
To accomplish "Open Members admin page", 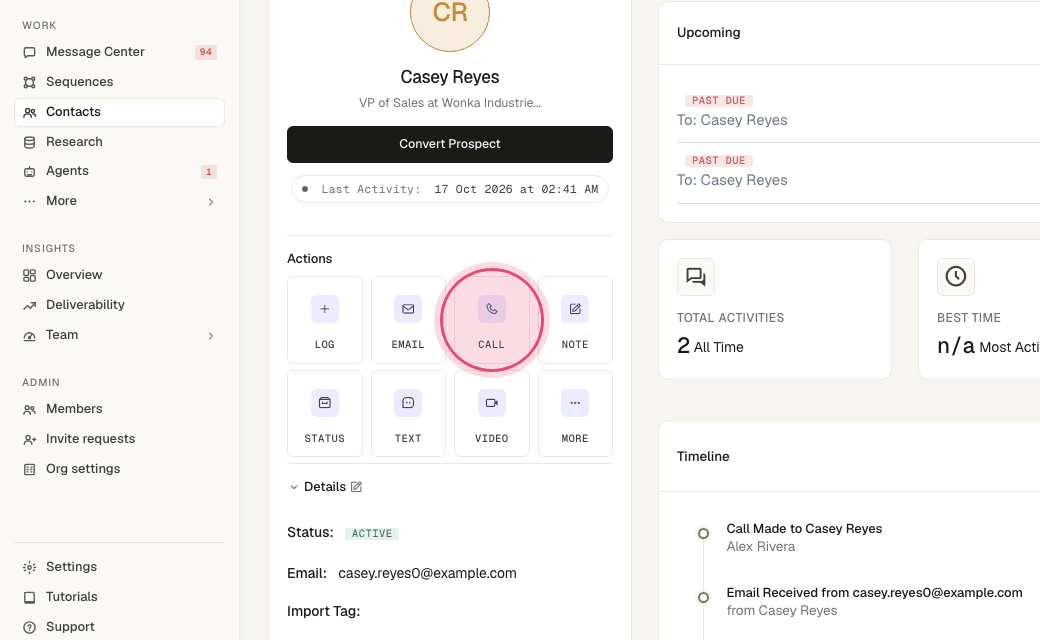I will (x=119, y=409).
